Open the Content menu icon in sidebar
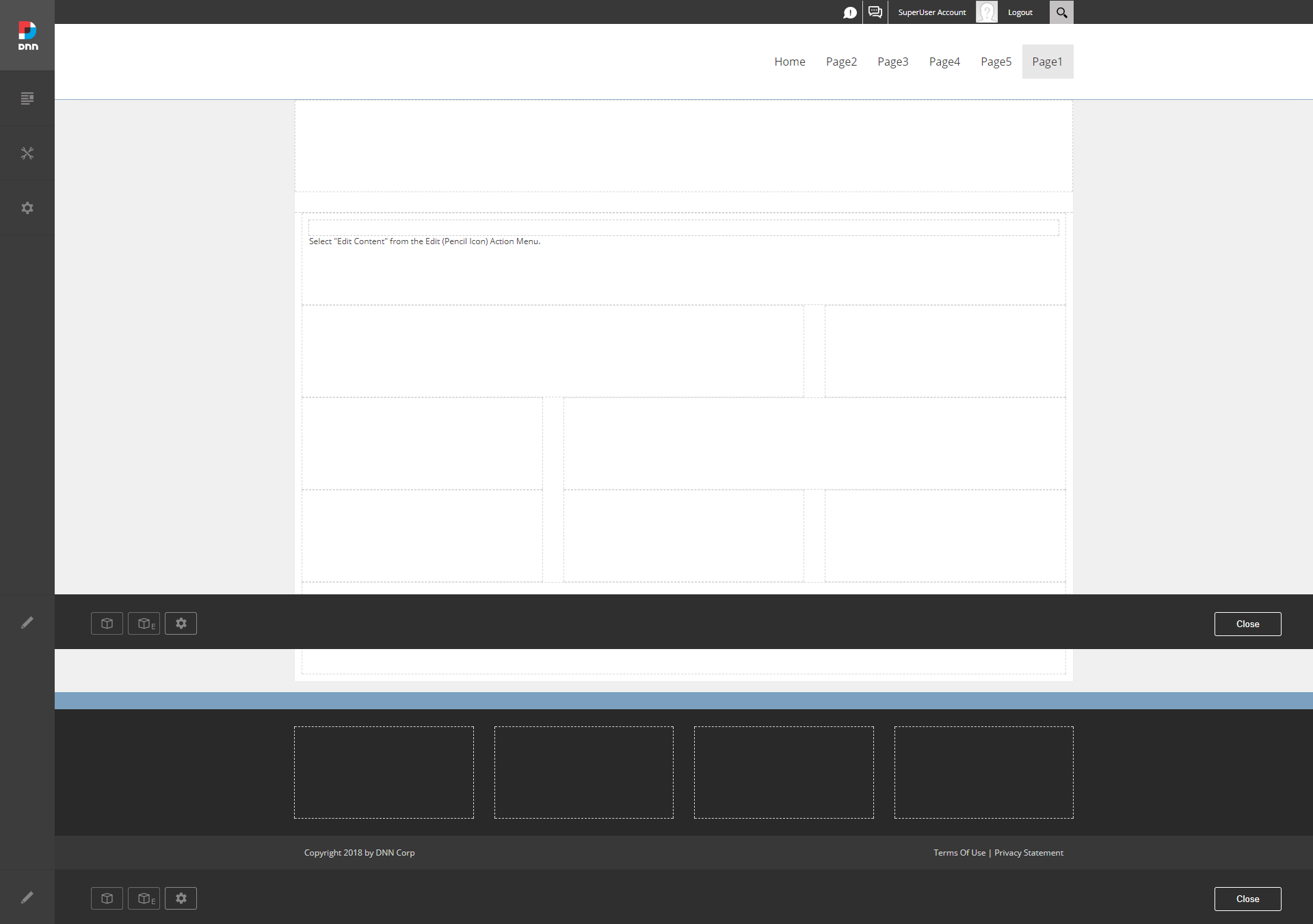This screenshot has height=924, width=1313. (x=27, y=98)
